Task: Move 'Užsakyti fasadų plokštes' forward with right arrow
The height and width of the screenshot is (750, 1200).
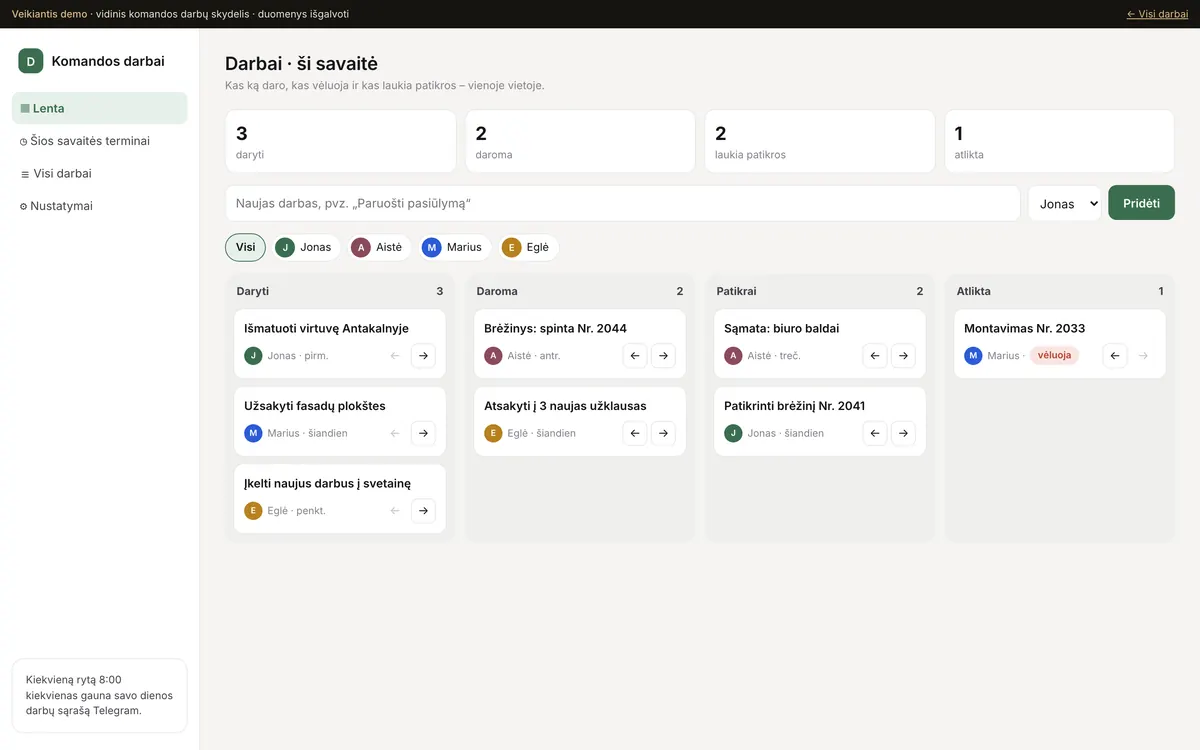Action: point(423,433)
